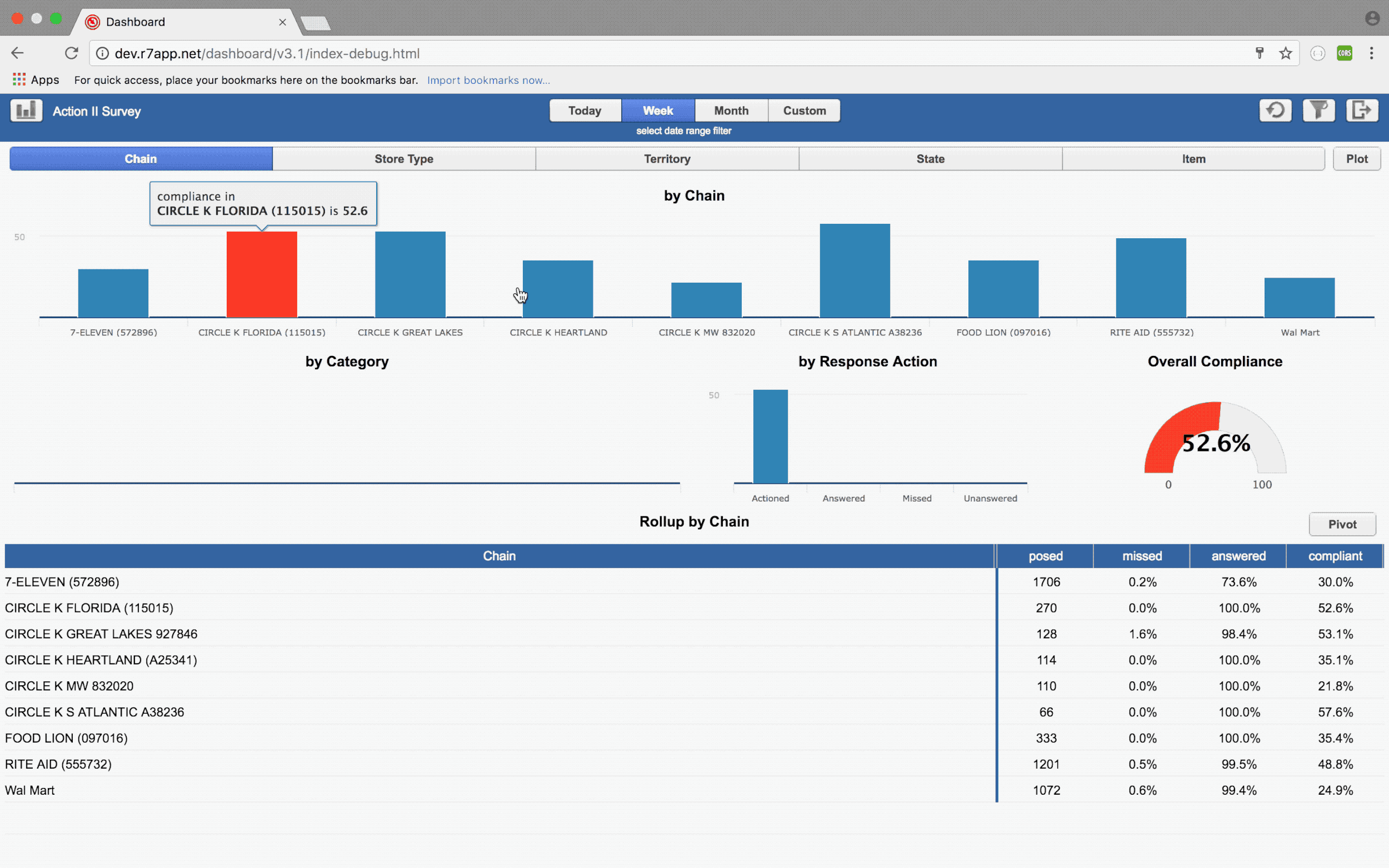Reload the page with browser refresh icon
1389x868 pixels.
click(x=71, y=53)
